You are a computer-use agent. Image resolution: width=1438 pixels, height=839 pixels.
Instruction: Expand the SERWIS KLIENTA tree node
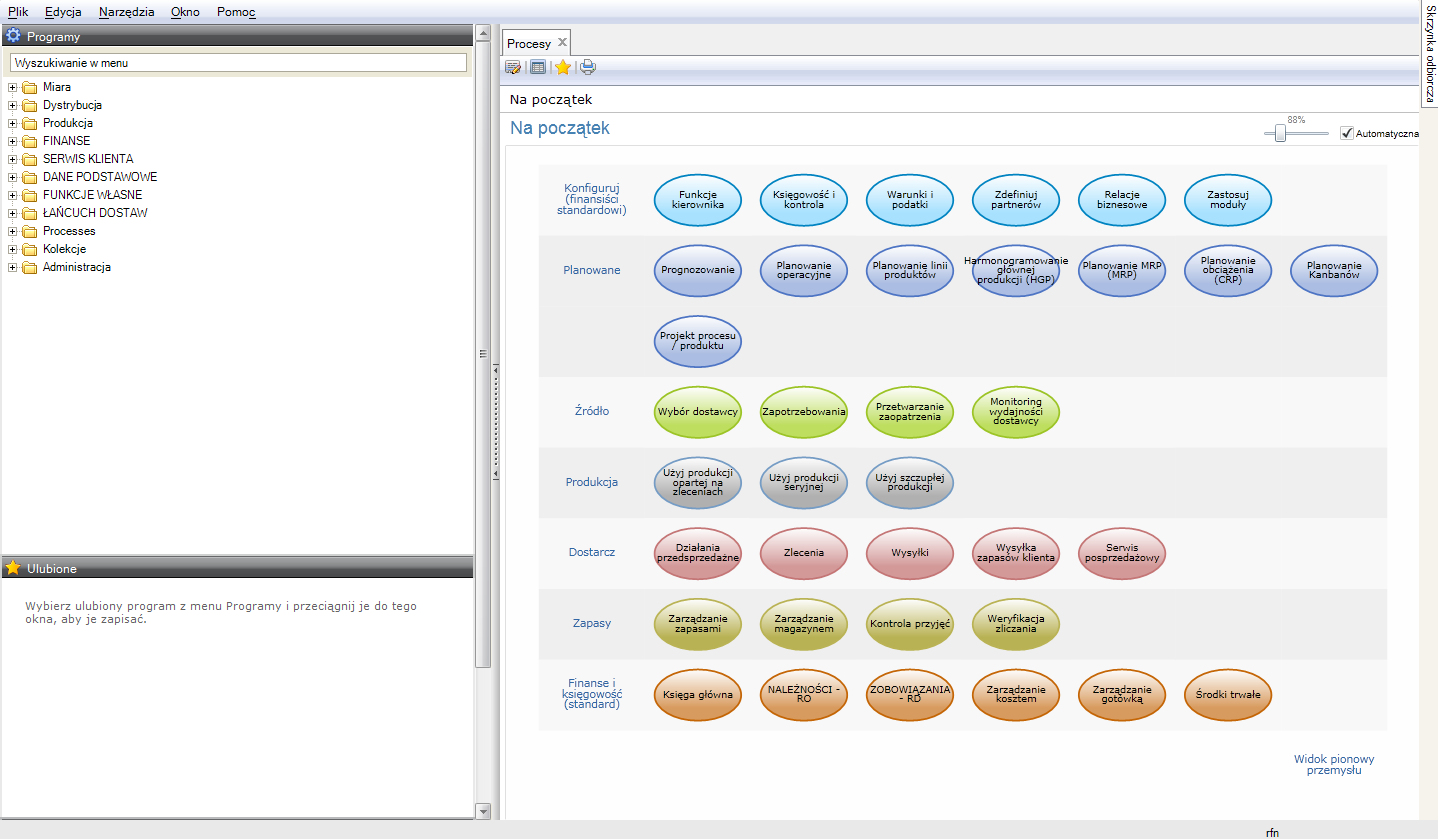point(13,159)
